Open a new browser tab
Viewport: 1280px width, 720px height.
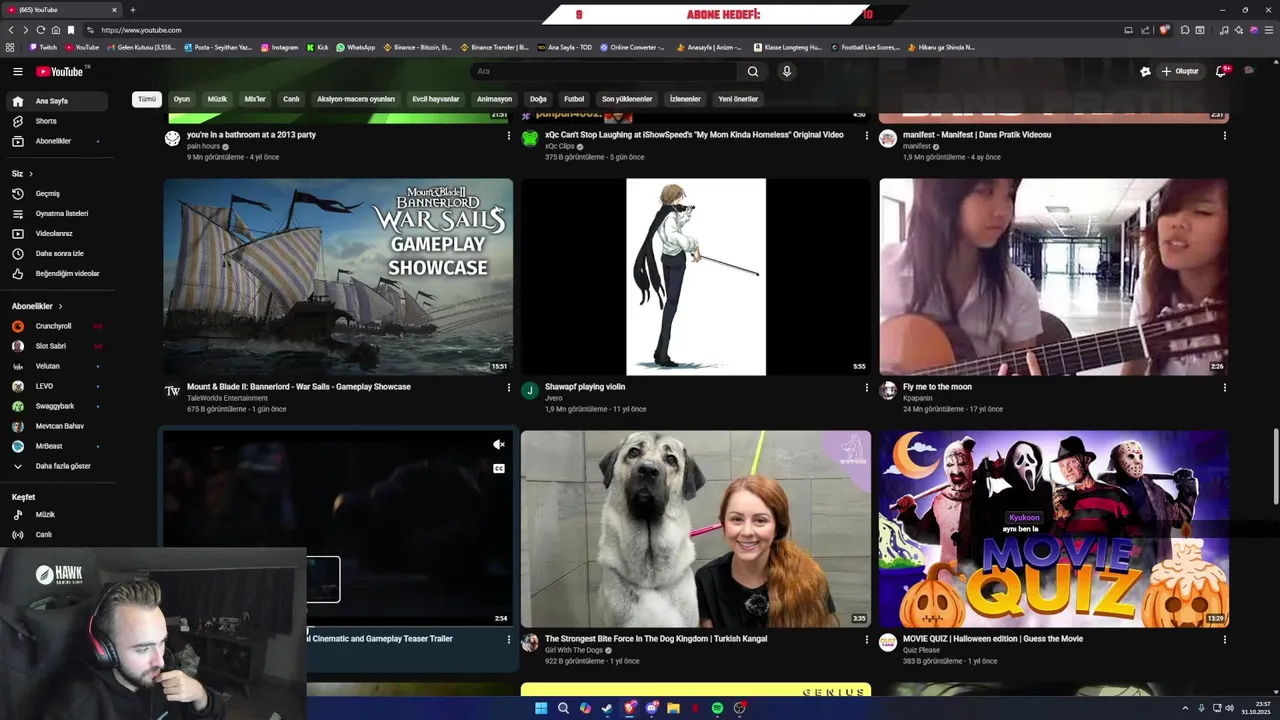click(x=132, y=10)
